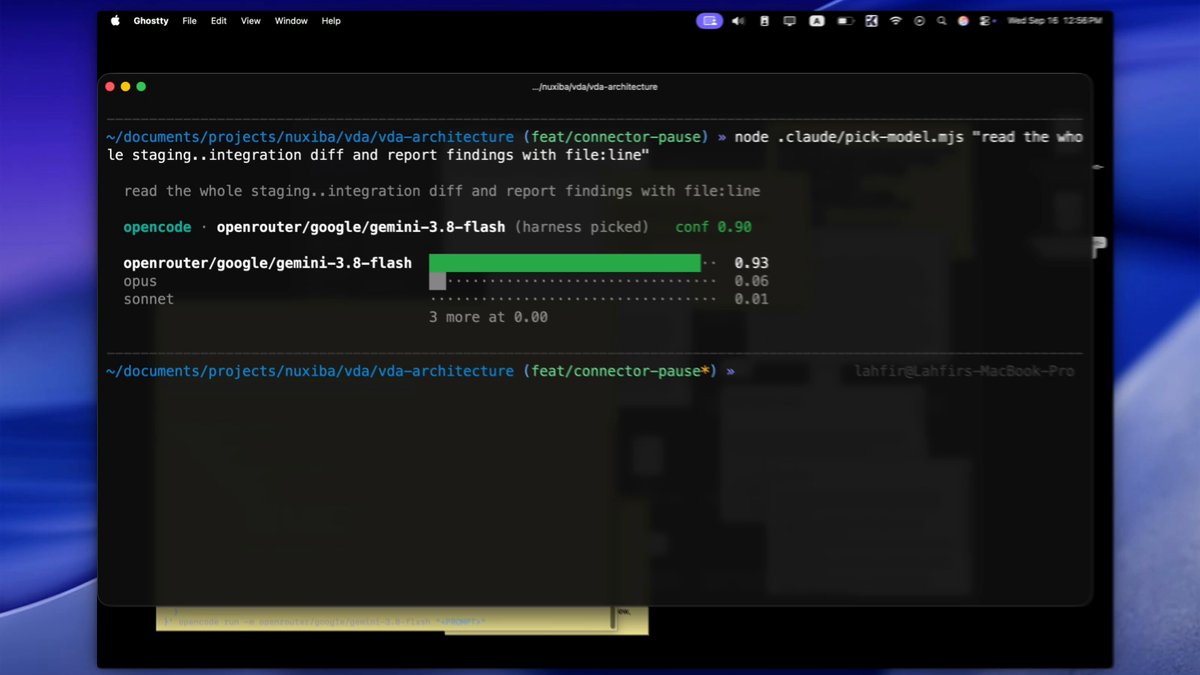Open Spotlight search magnifier icon
This screenshot has height=675, width=1200.
click(941, 21)
